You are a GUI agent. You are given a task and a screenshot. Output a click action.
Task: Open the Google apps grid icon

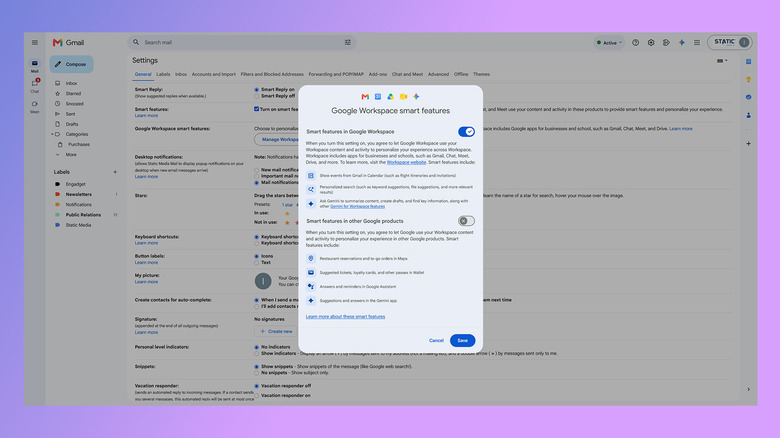coord(697,43)
